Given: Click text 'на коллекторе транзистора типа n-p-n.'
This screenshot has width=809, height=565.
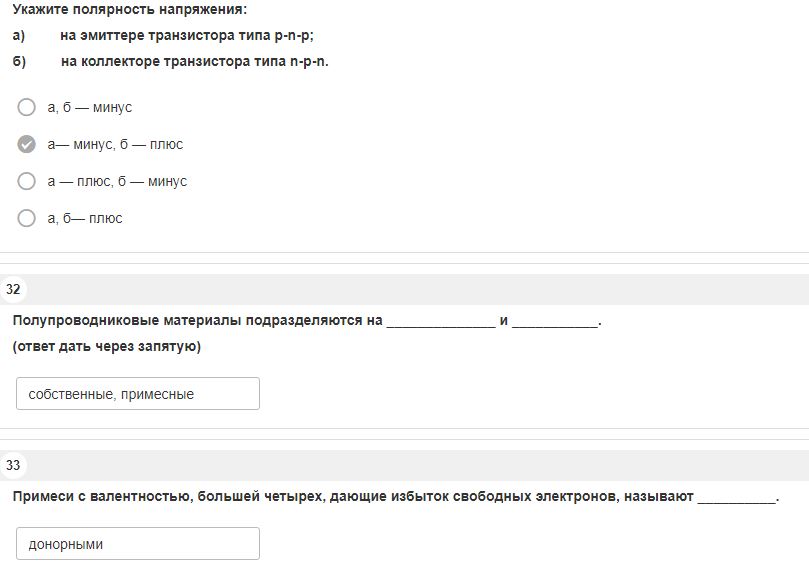Looking at the screenshot, I should tap(195, 61).
